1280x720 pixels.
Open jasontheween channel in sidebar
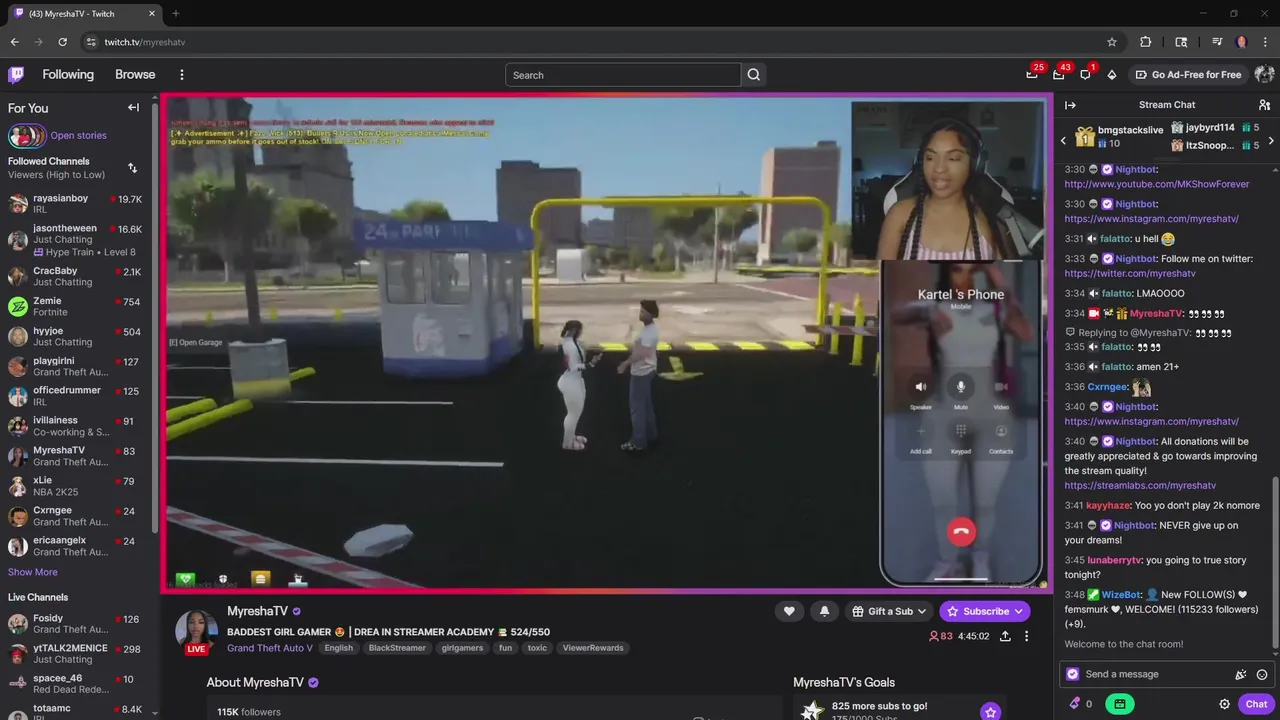[75, 240]
